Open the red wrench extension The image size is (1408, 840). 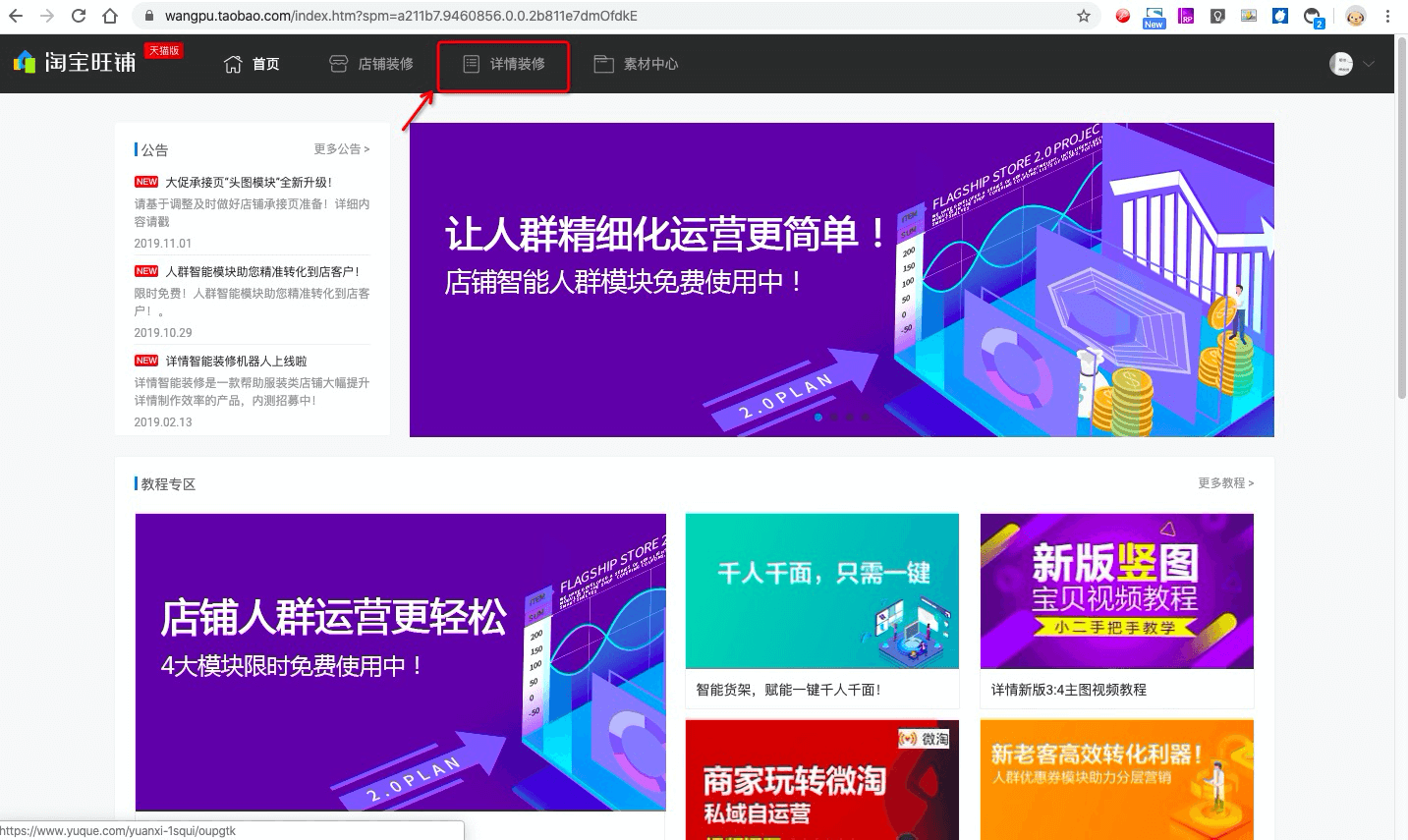(1122, 16)
